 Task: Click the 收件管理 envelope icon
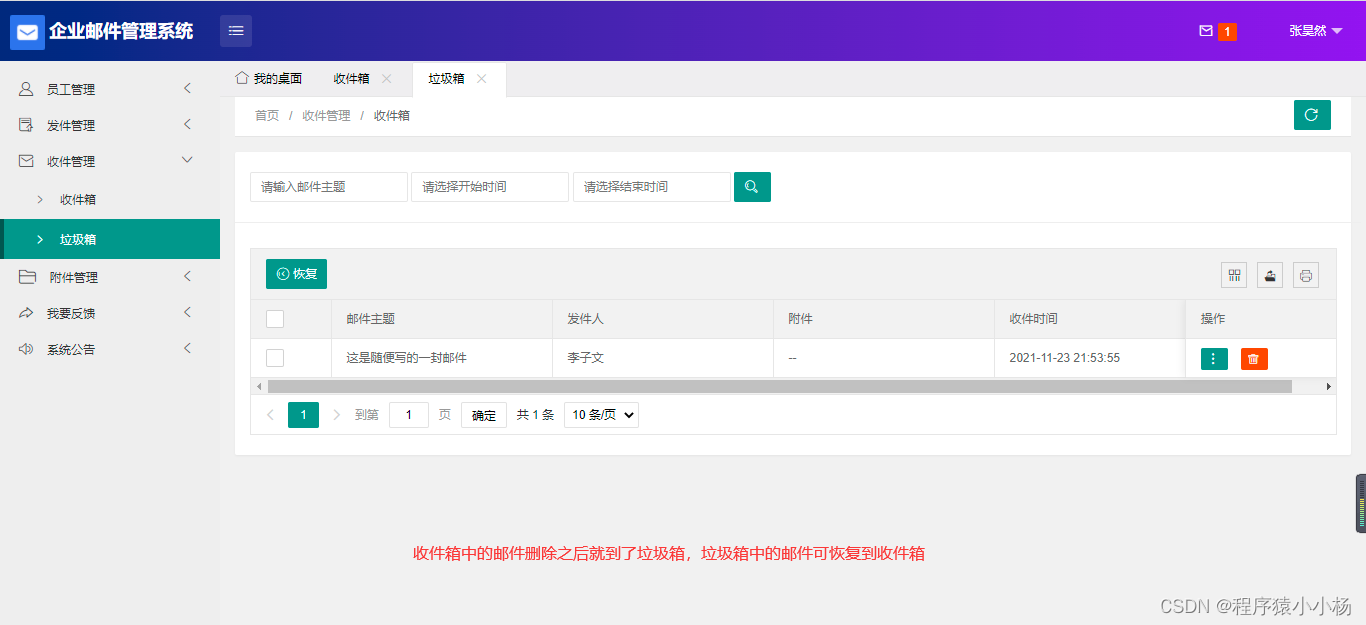click(x=26, y=161)
